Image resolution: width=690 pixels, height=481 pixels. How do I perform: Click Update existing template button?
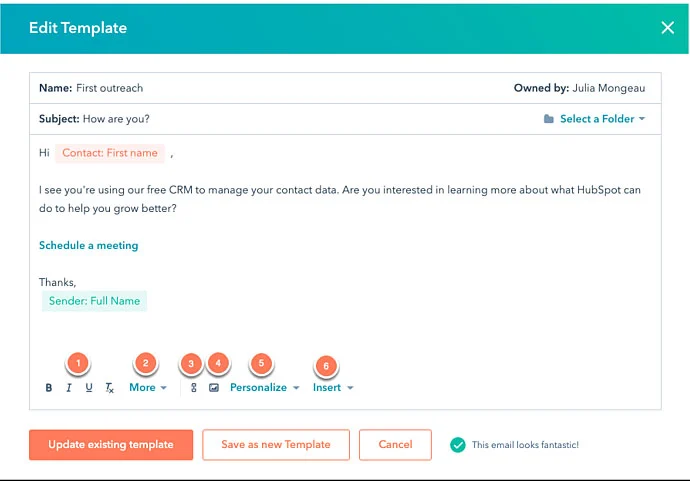click(x=111, y=445)
